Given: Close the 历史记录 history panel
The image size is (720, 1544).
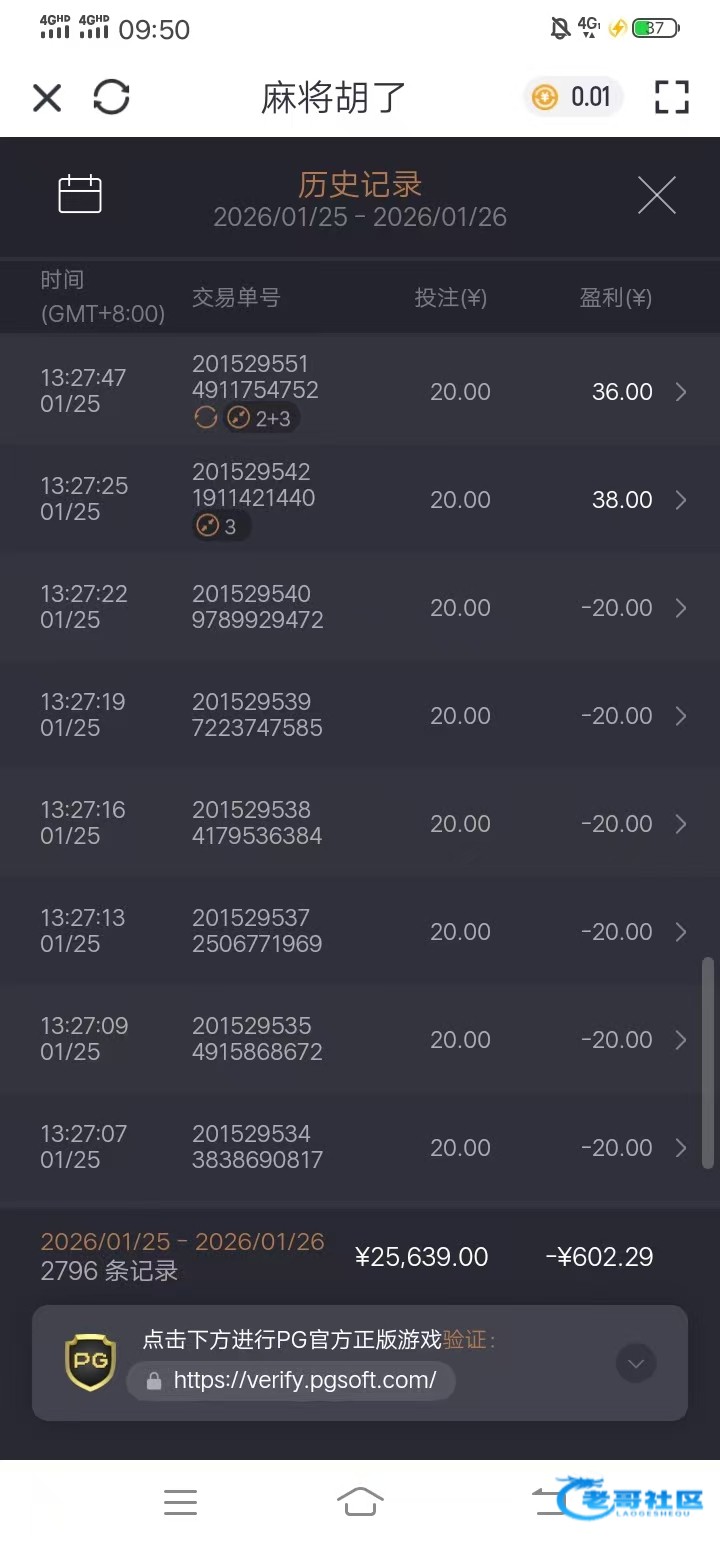Looking at the screenshot, I should [x=657, y=194].
